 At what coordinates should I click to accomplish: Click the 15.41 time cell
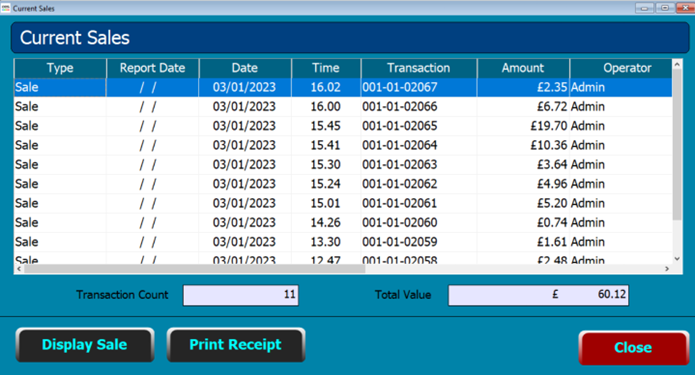point(325,145)
